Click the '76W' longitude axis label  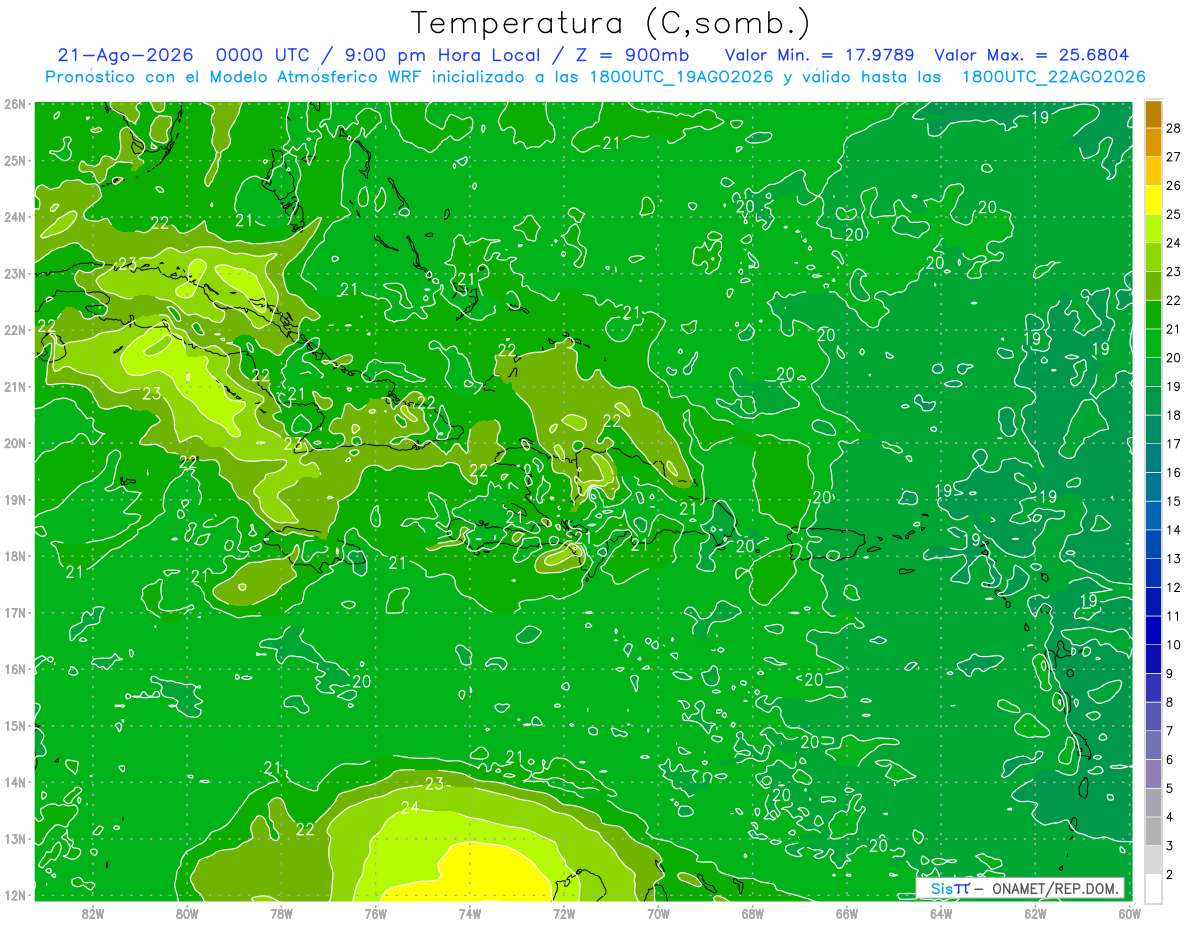pyautogui.click(x=376, y=913)
